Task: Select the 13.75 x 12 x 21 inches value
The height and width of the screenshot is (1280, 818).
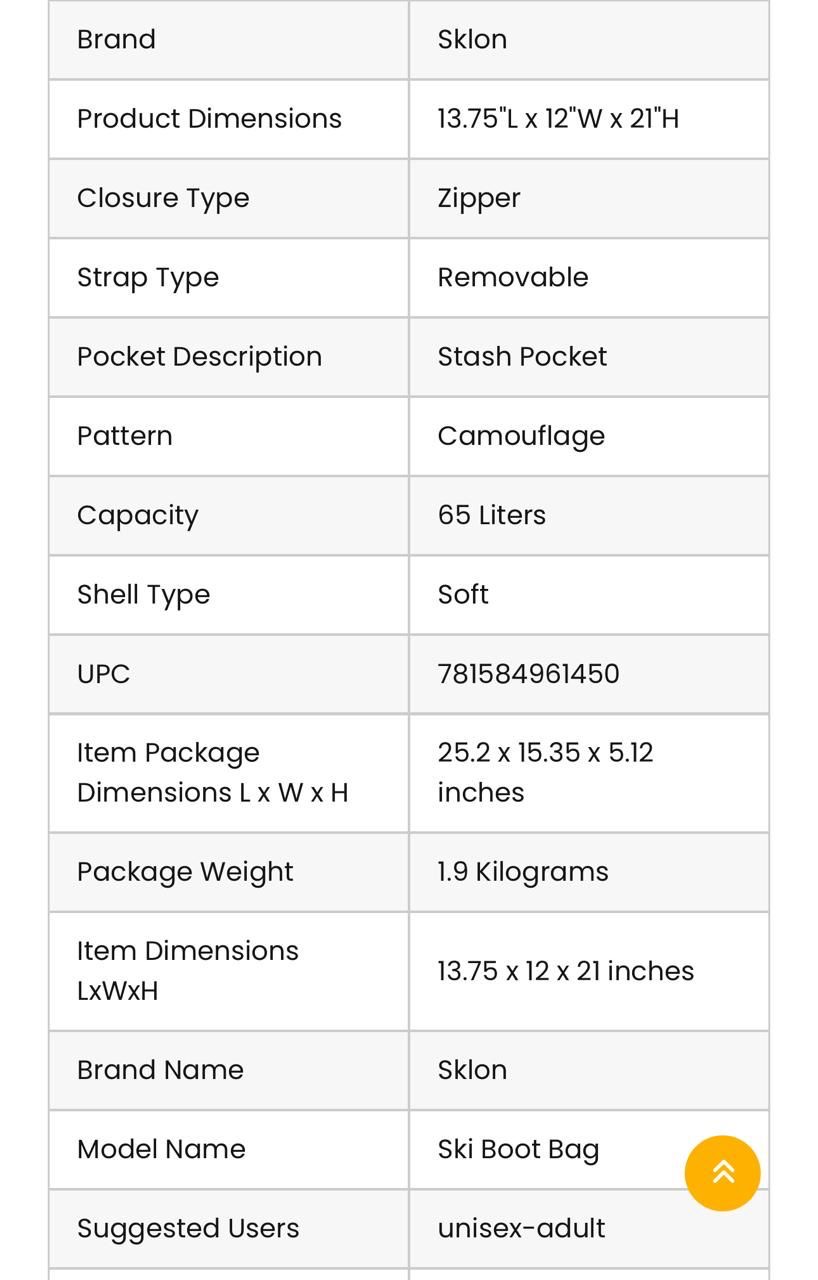Action: click(x=566, y=971)
